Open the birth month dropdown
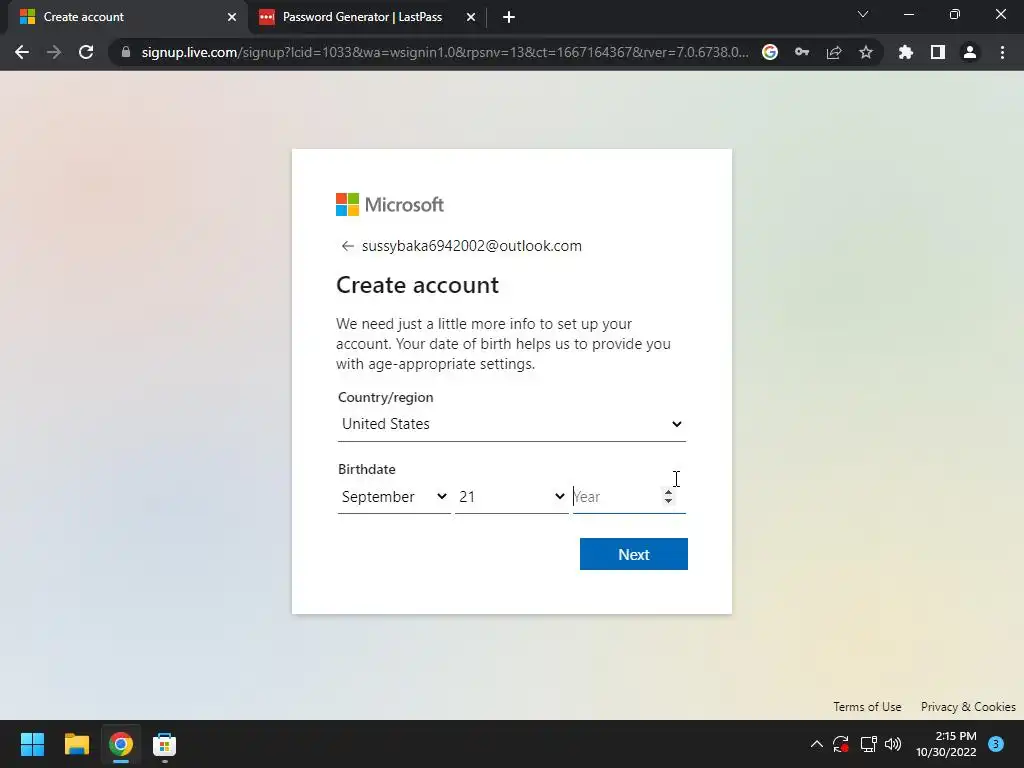The image size is (1024, 768). 394,497
